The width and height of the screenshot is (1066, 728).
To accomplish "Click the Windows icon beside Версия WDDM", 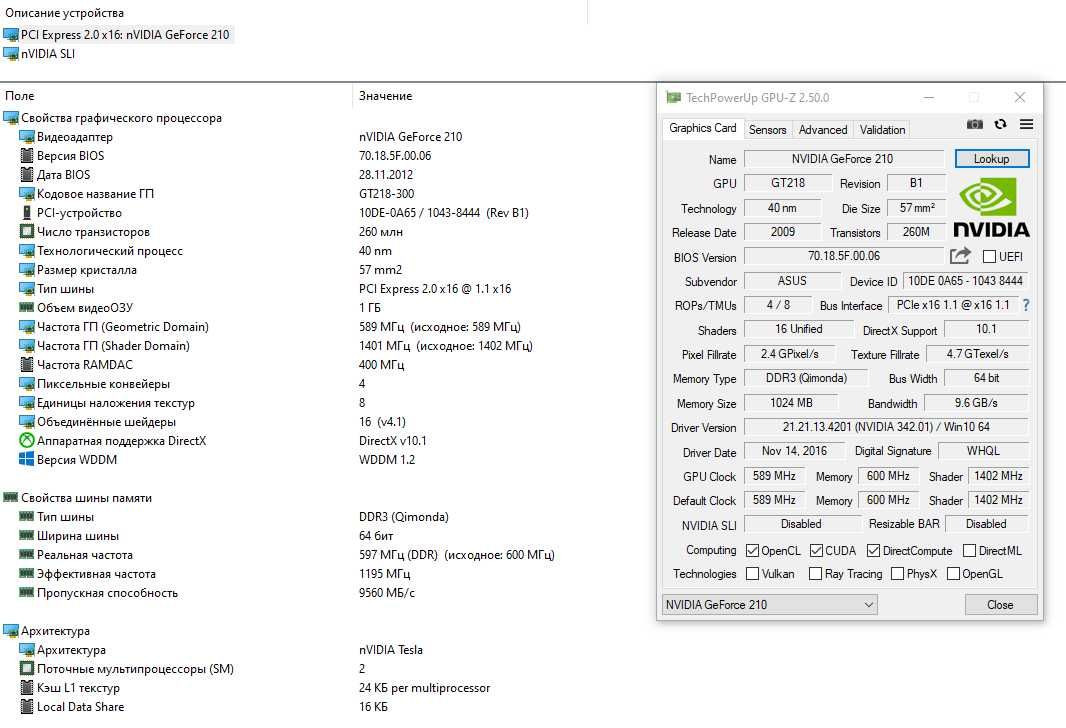I will click(x=27, y=460).
